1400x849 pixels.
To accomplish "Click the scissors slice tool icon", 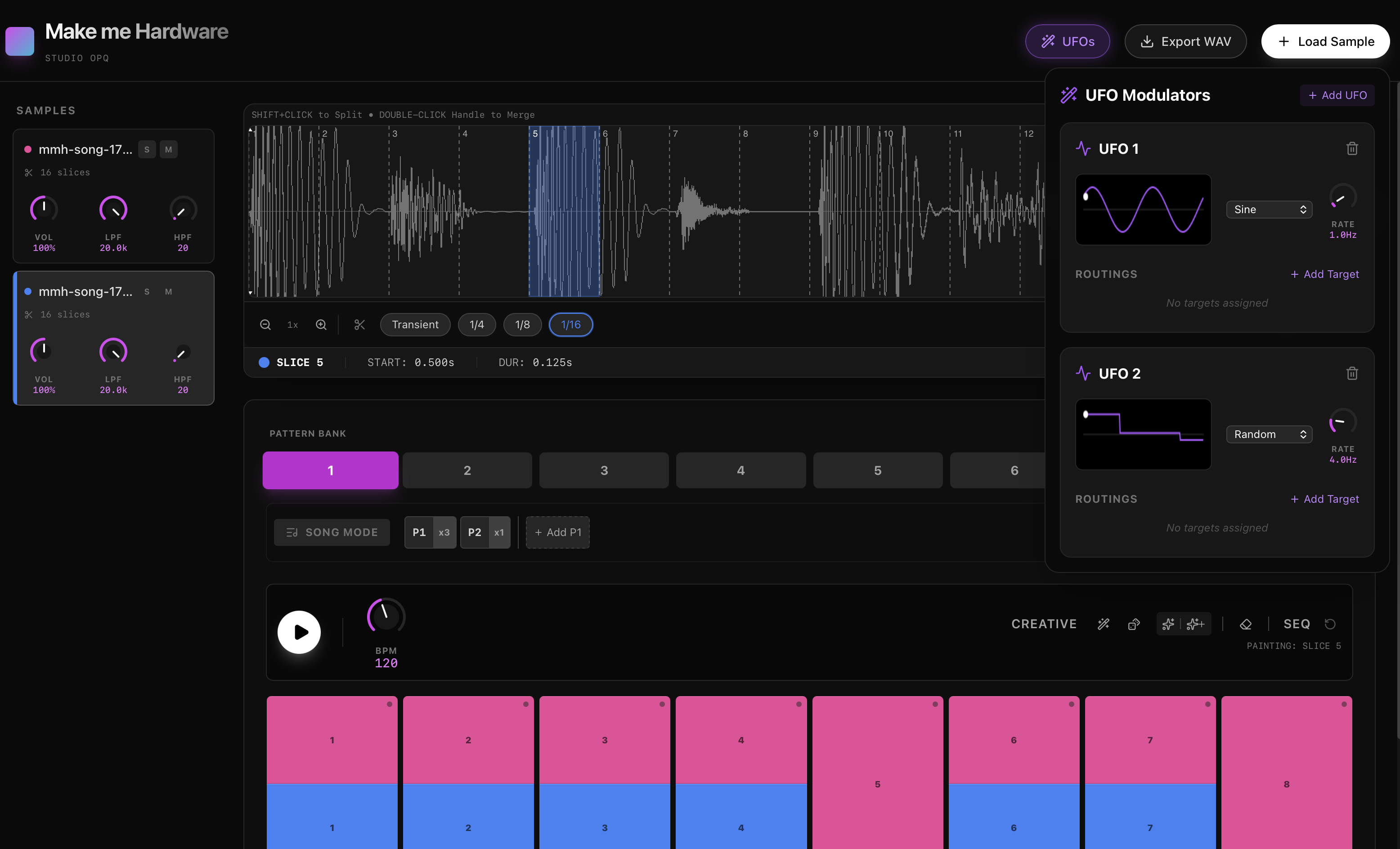I will tap(359, 325).
